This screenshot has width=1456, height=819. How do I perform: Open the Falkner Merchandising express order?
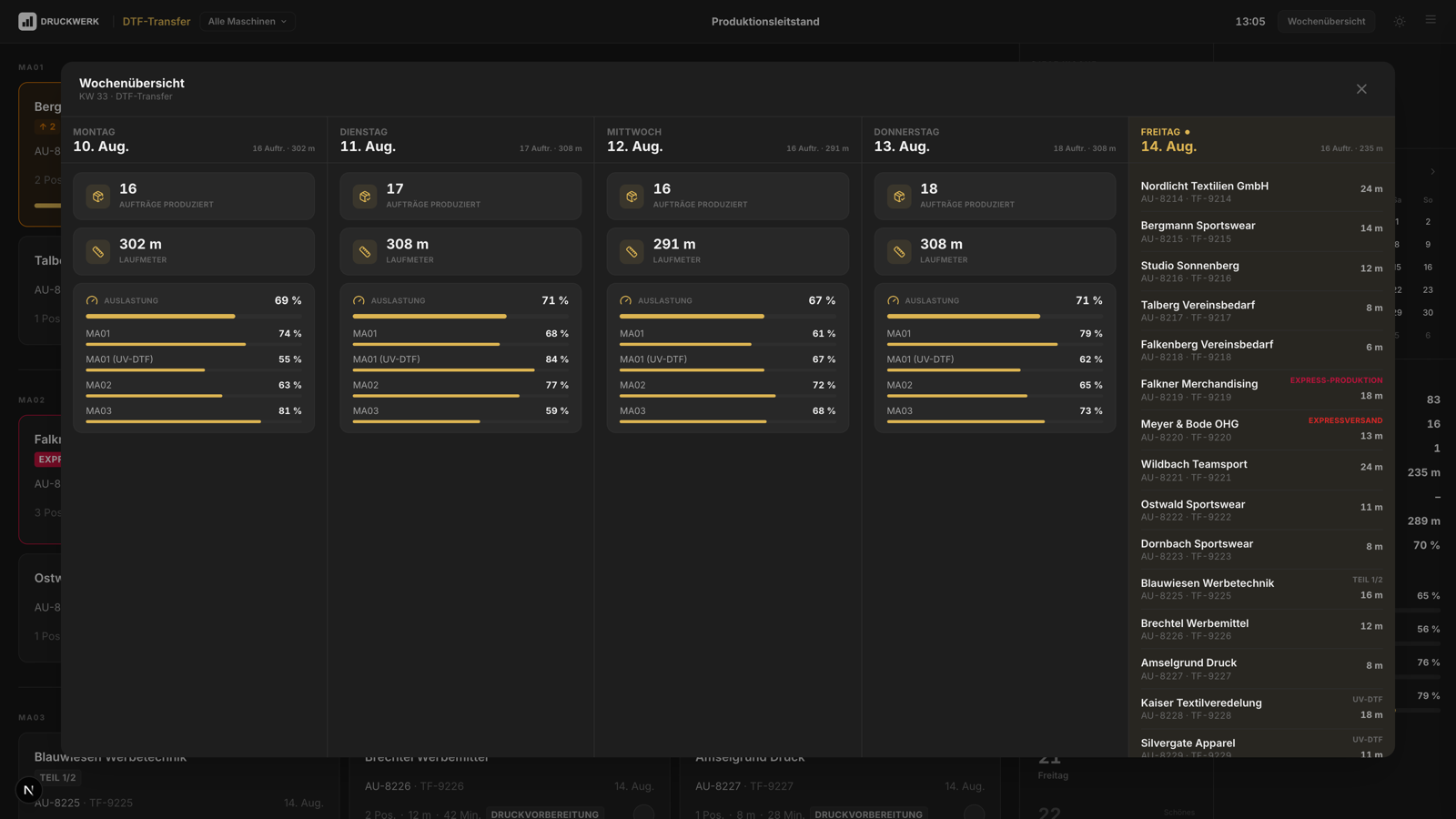(1261, 389)
